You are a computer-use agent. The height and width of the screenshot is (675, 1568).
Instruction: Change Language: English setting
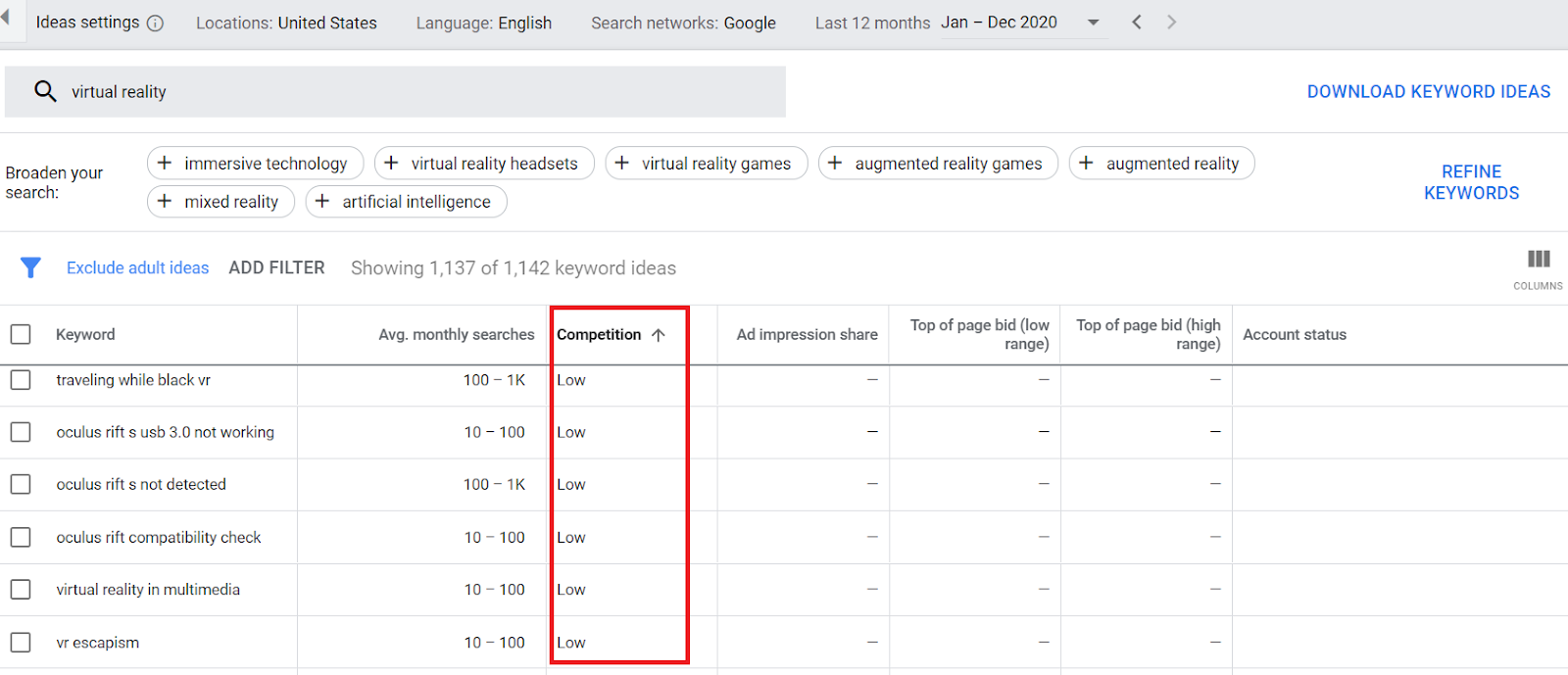[x=483, y=23]
